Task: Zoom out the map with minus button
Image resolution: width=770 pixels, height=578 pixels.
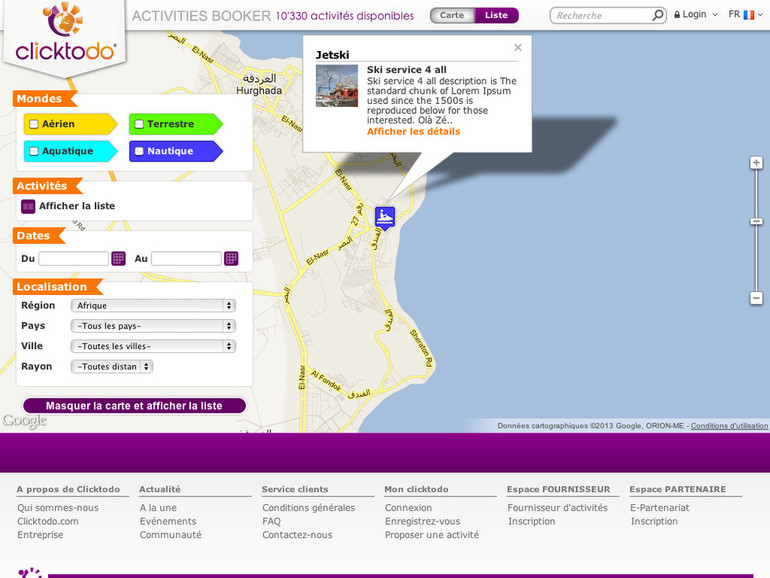Action: click(756, 298)
